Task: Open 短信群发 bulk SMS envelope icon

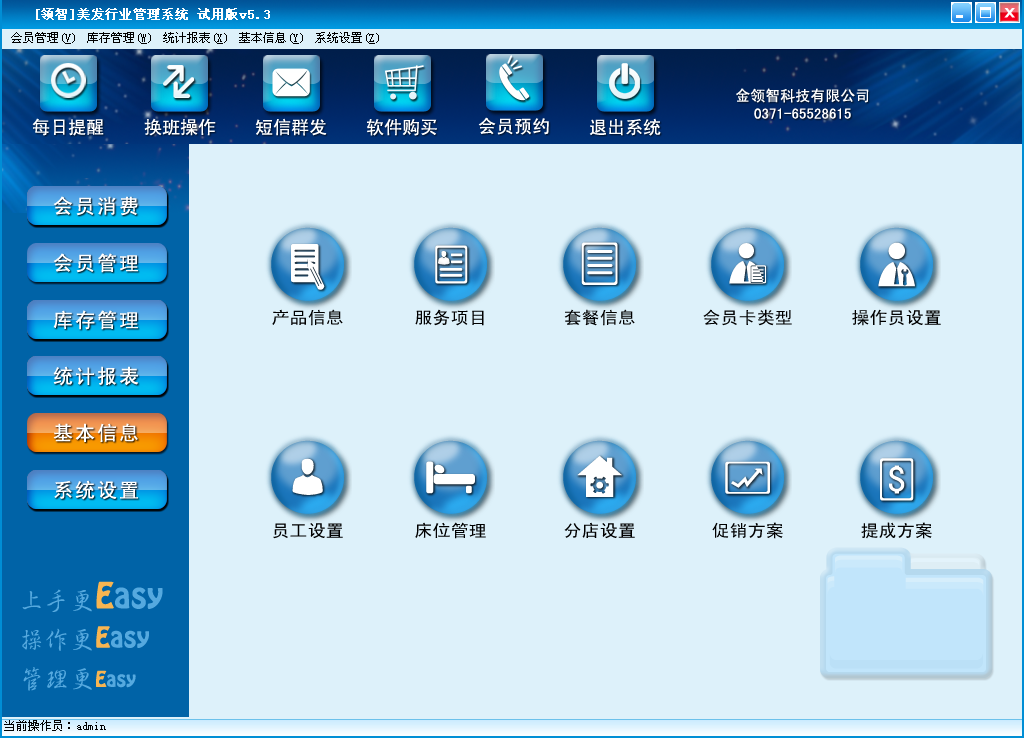Action: 291,84
